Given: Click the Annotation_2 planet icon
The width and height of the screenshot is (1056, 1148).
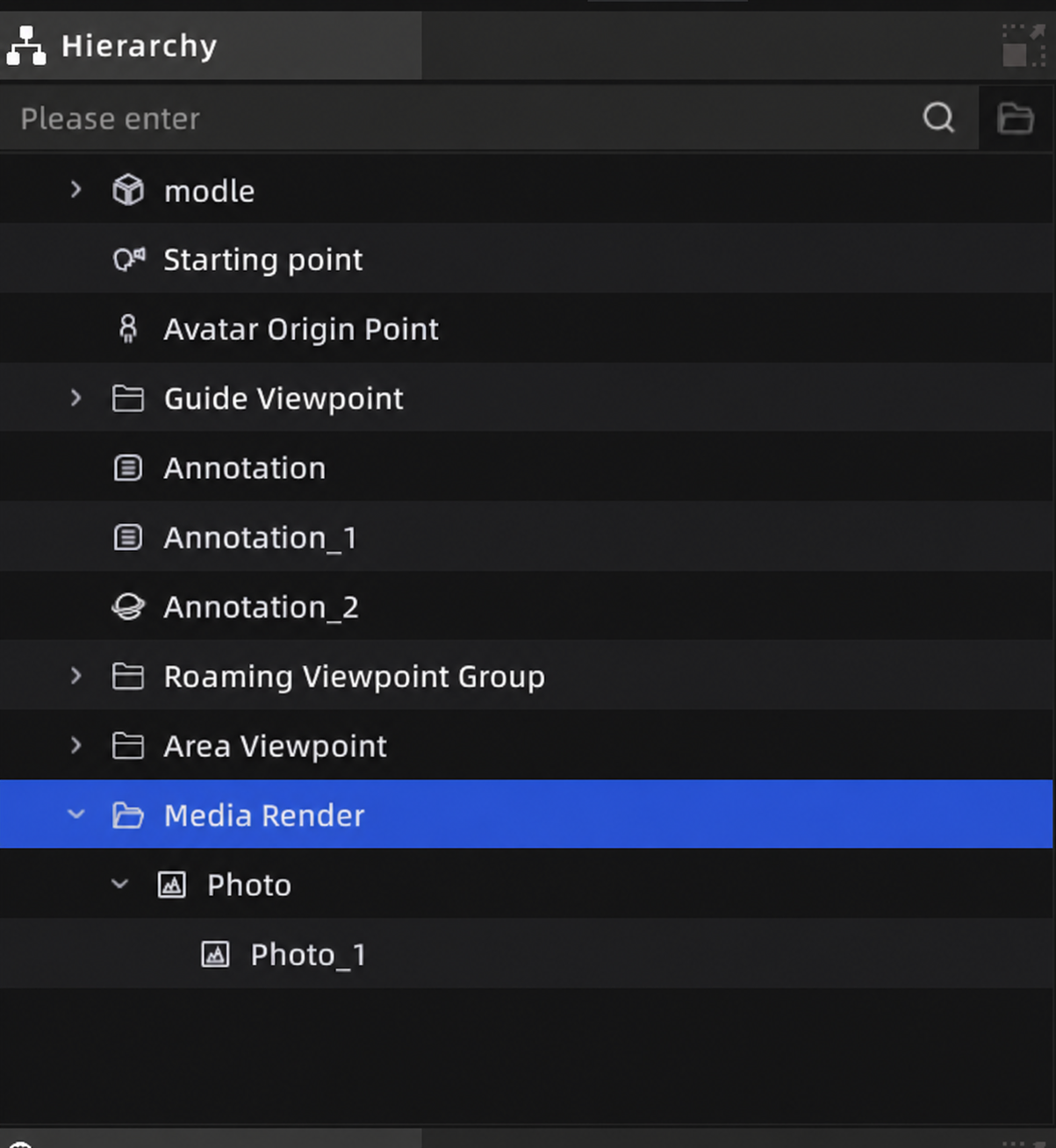Looking at the screenshot, I should click(128, 606).
